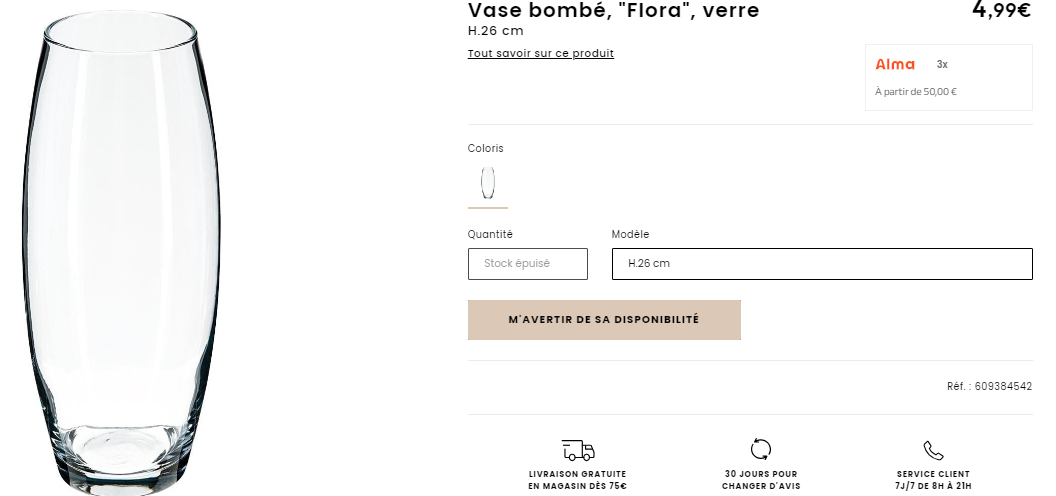Click the Alma logo
This screenshot has width=1056, height=496.
895,65
